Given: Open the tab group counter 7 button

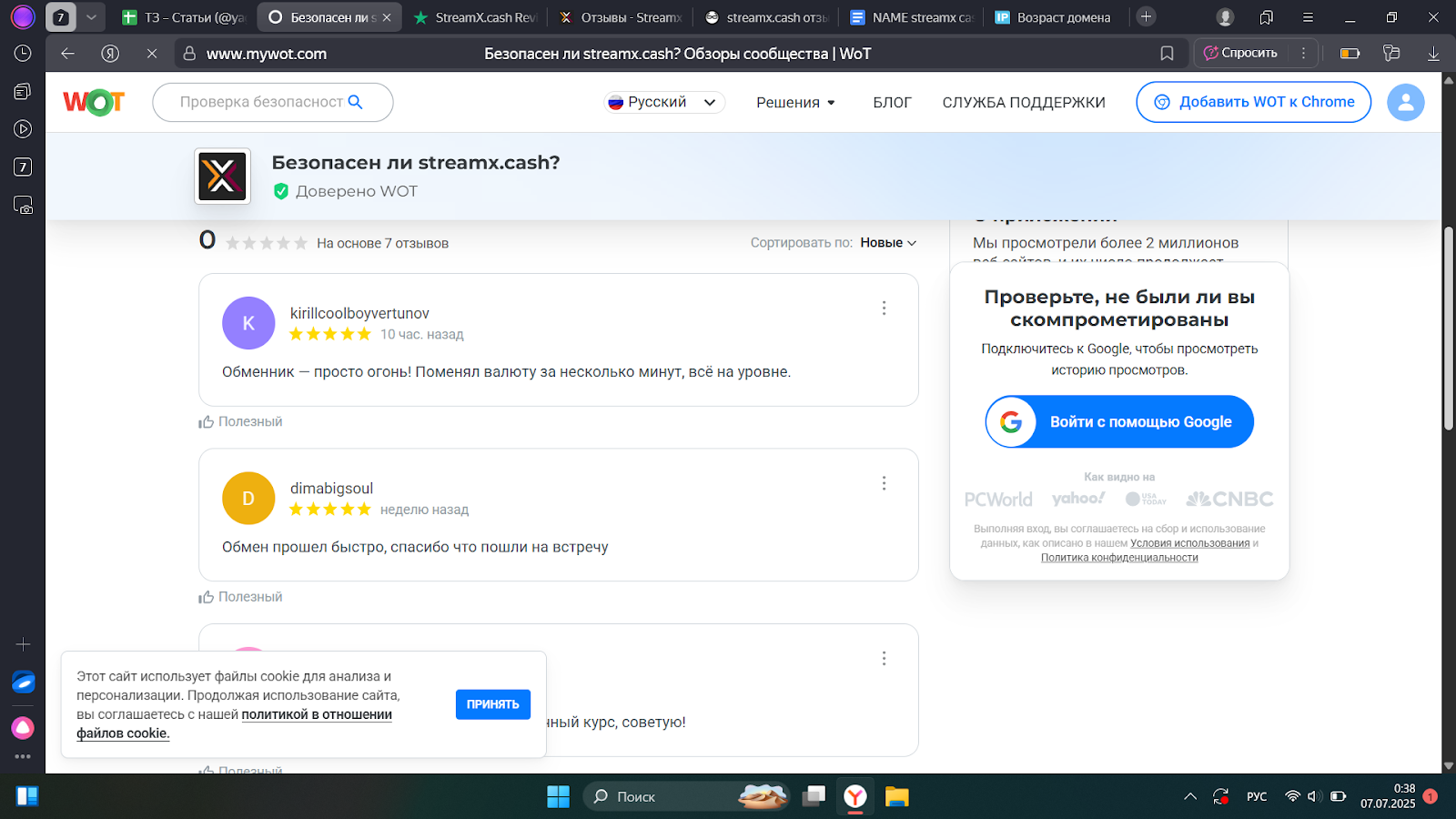Looking at the screenshot, I should pyautogui.click(x=61, y=17).
